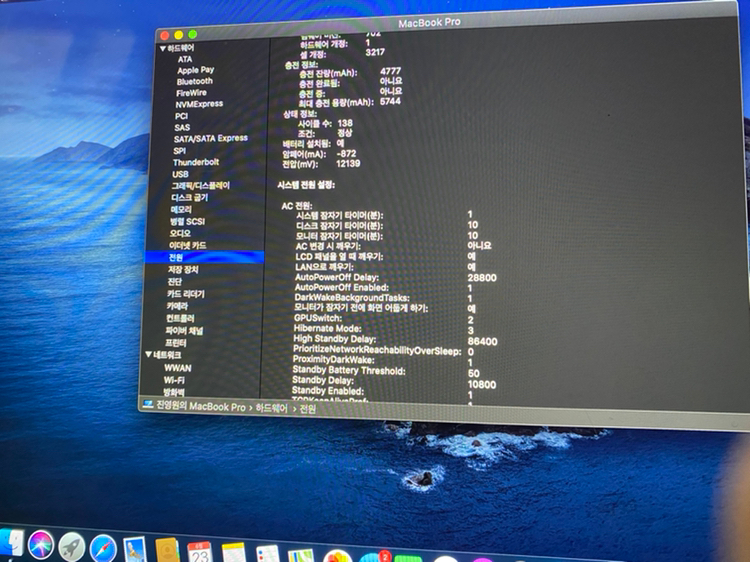Open Safari compass icon in dock
Screen dimensions: 750x562
coord(103,547)
